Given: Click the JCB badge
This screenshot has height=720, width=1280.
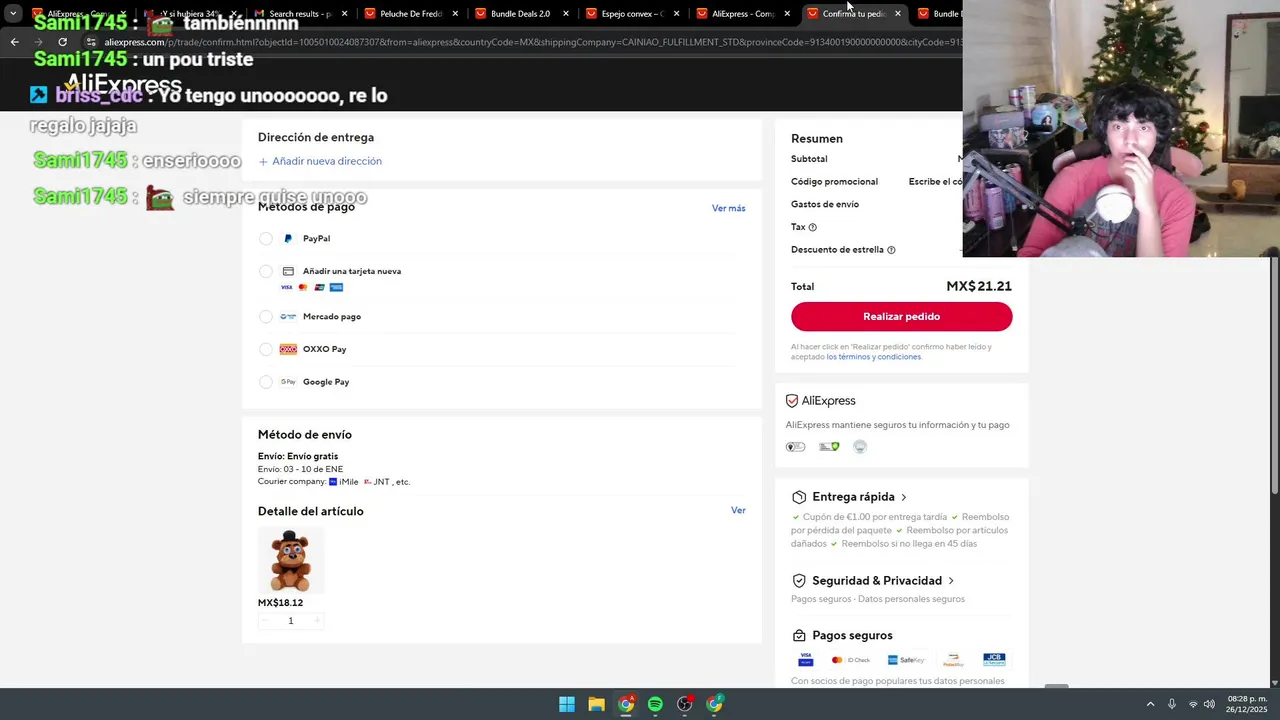Looking at the screenshot, I should 994,660.
